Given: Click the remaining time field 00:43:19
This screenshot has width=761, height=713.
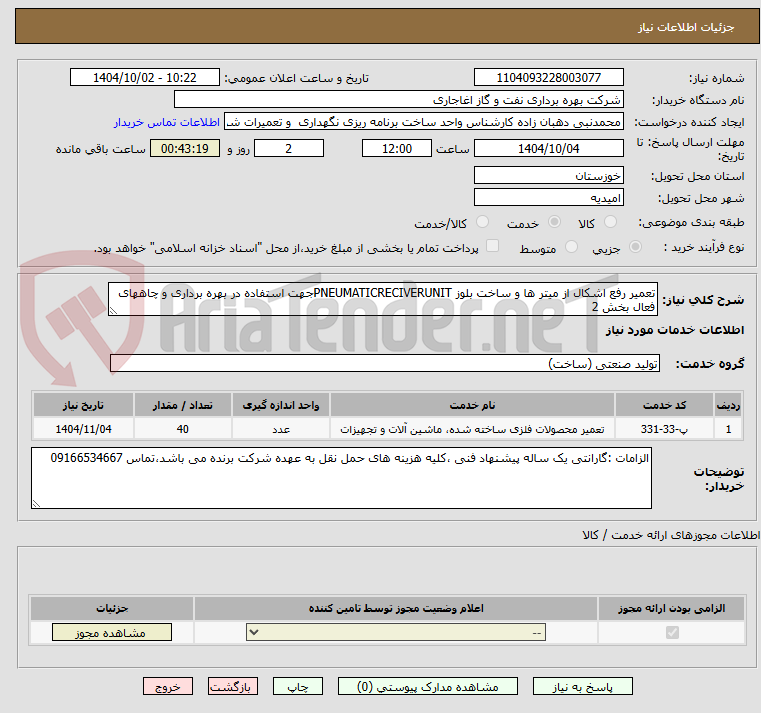Looking at the screenshot, I should [x=185, y=149].
